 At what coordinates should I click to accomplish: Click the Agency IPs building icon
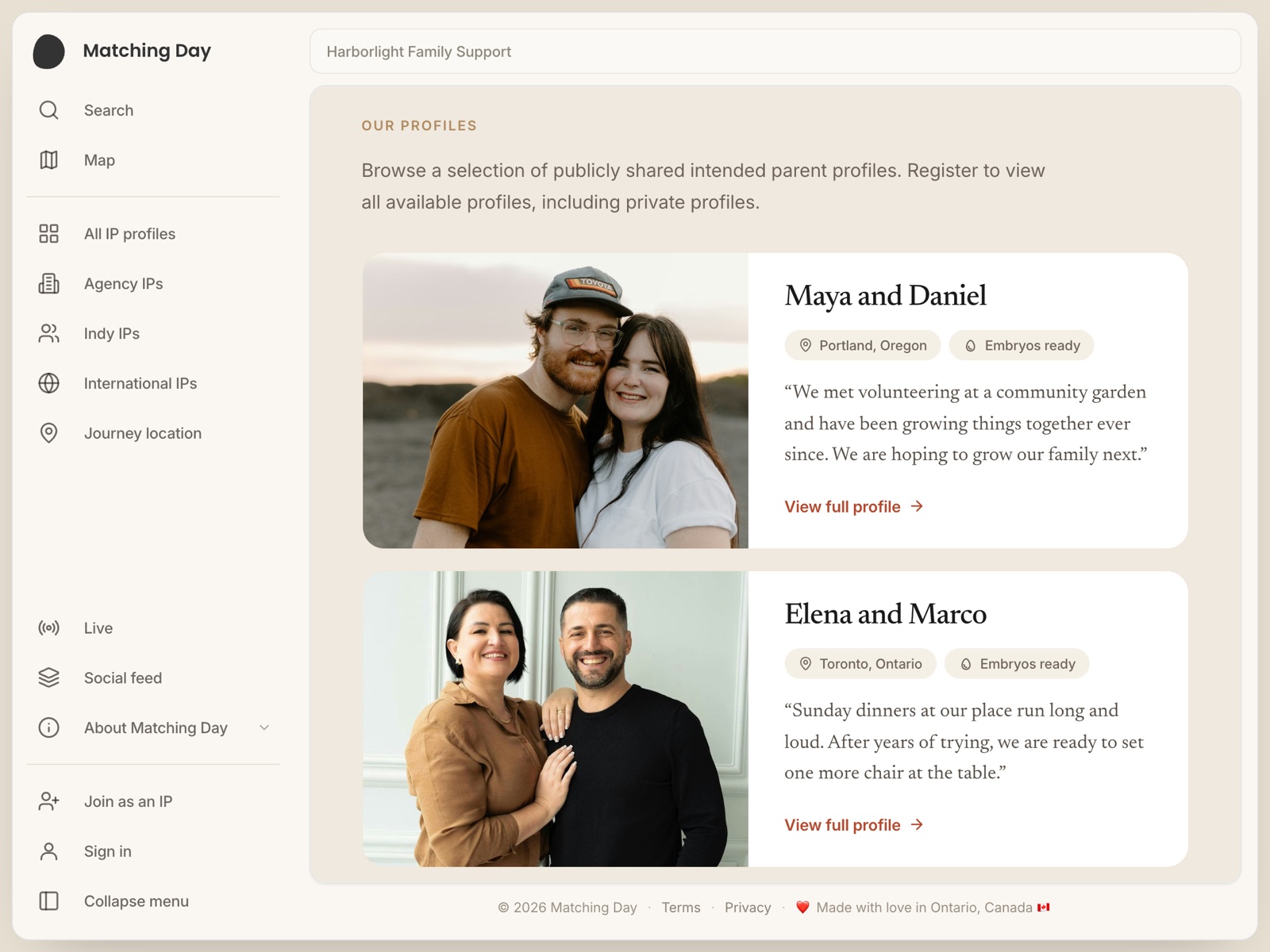(48, 283)
